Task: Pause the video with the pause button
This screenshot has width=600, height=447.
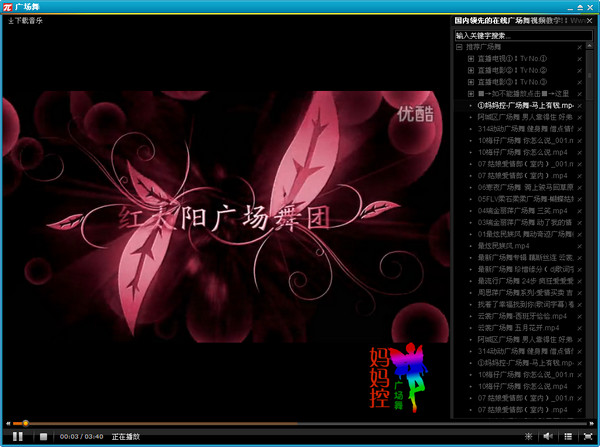Action: click(17, 436)
